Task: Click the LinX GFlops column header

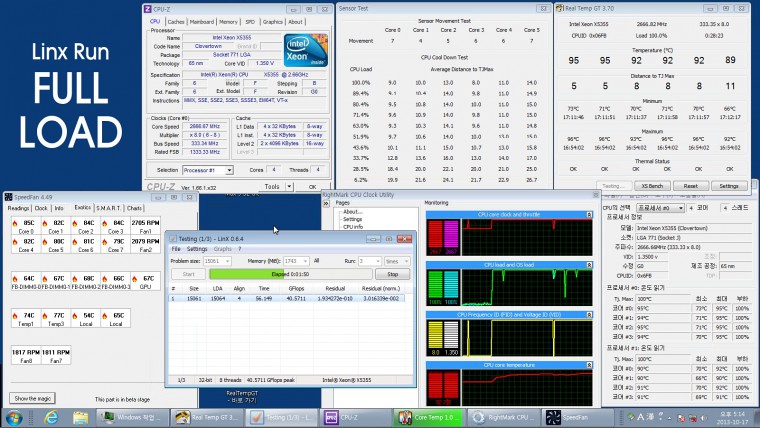Action: point(296,288)
